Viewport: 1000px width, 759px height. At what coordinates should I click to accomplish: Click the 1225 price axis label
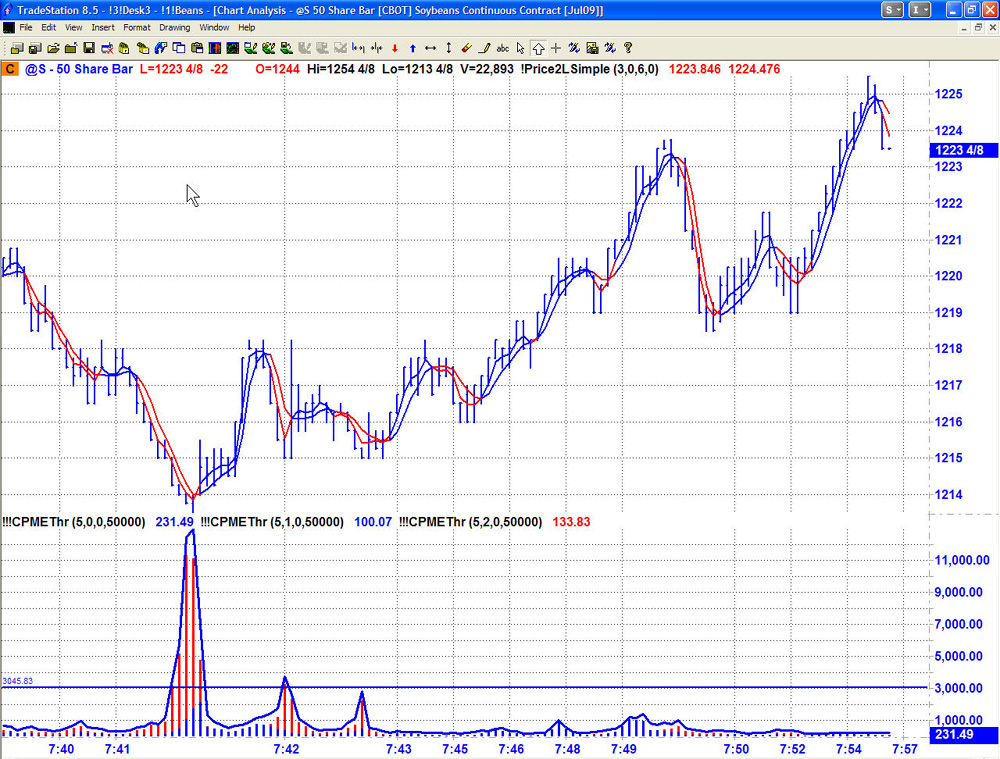[948, 94]
